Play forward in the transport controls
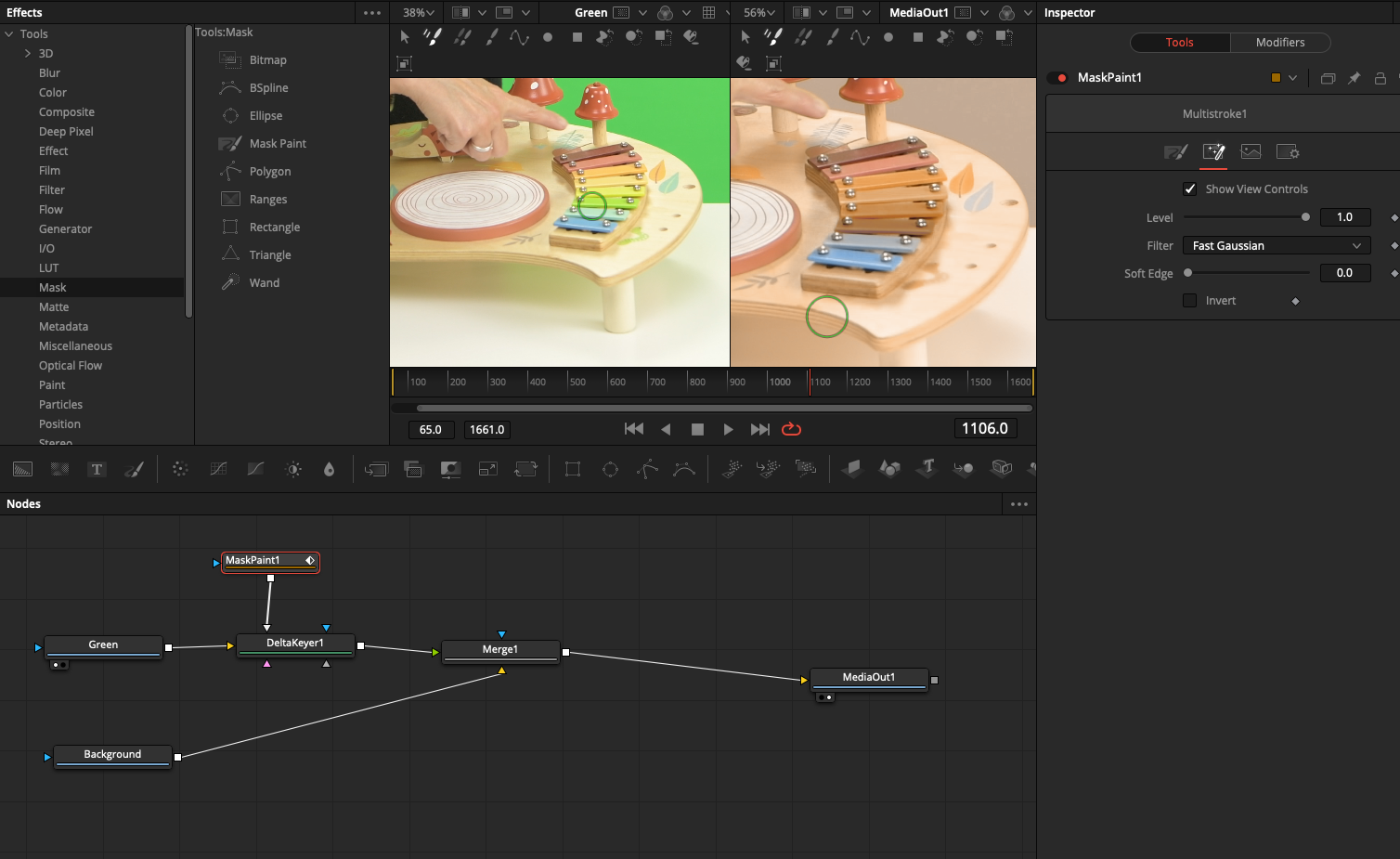1400x859 pixels. tap(728, 429)
